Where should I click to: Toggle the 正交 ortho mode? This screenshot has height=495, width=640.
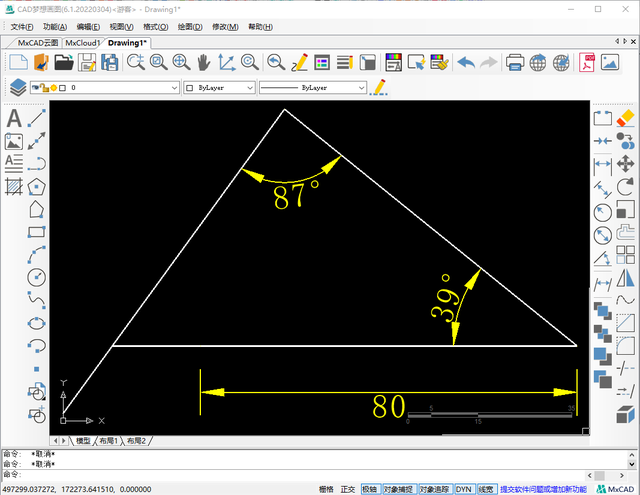click(x=348, y=489)
